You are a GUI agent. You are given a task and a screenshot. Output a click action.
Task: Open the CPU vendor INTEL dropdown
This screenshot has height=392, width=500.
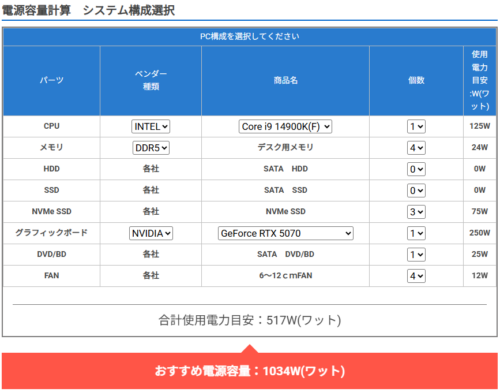pyautogui.click(x=151, y=127)
